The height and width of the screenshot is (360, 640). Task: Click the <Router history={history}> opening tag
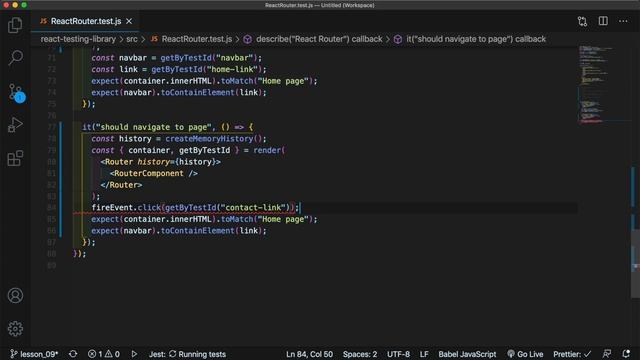160,162
